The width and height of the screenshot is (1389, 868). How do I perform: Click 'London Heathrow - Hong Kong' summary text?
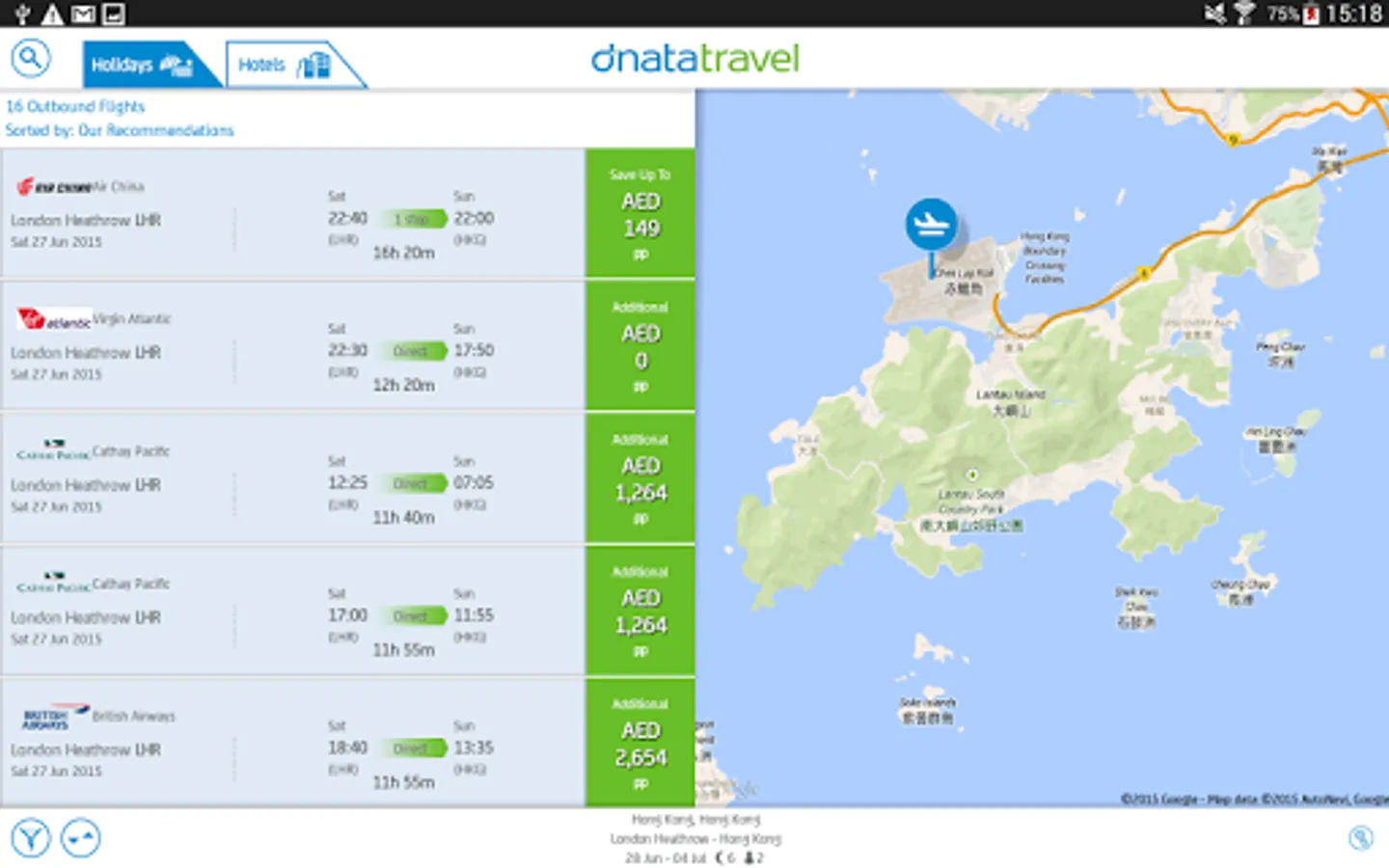point(695,839)
